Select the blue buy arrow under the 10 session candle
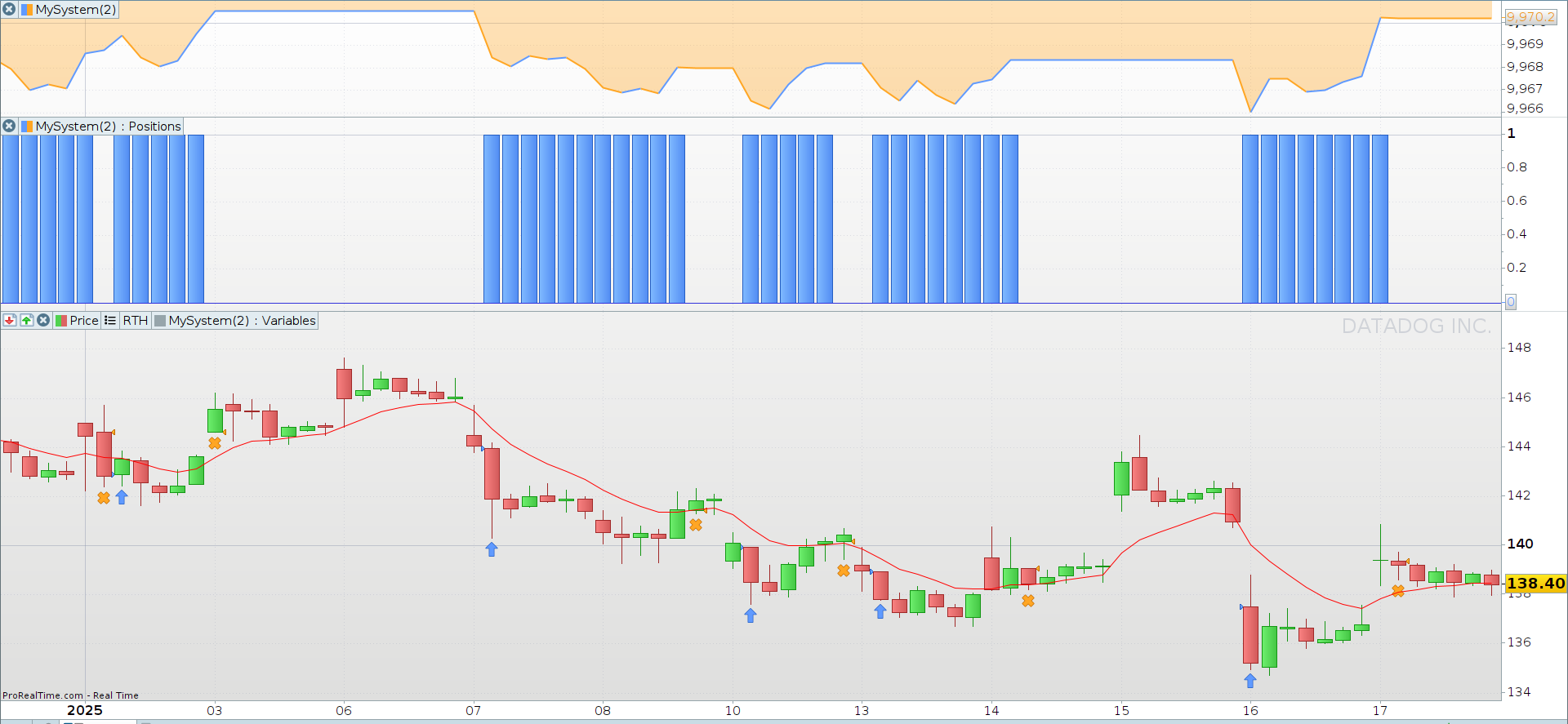Viewport: 1568px width, 724px height. [x=751, y=615]
